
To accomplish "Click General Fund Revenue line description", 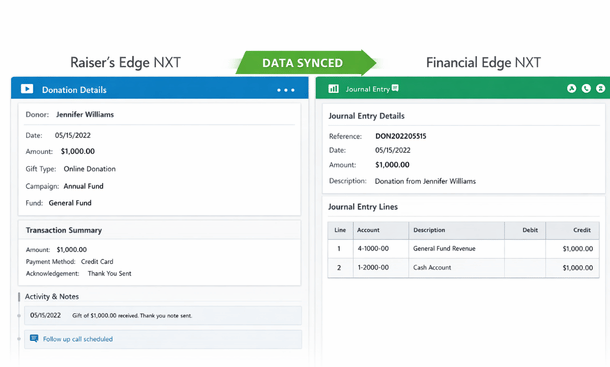I will tap(444, 249).
